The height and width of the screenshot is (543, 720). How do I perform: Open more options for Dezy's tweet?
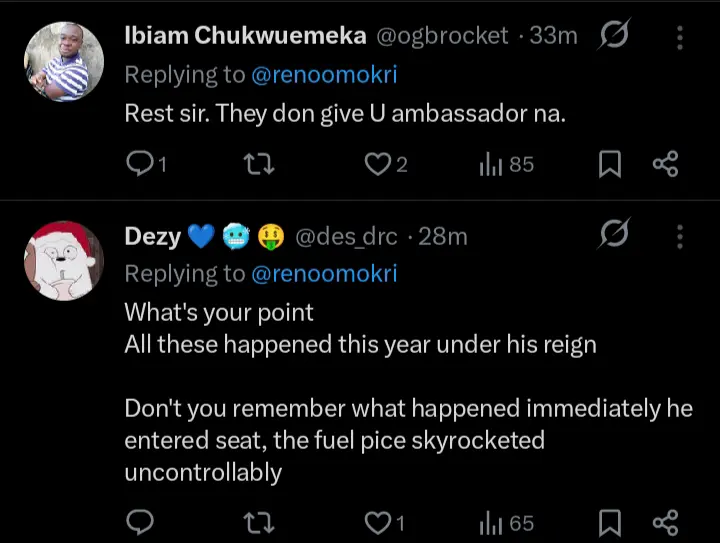pos(680,237)
